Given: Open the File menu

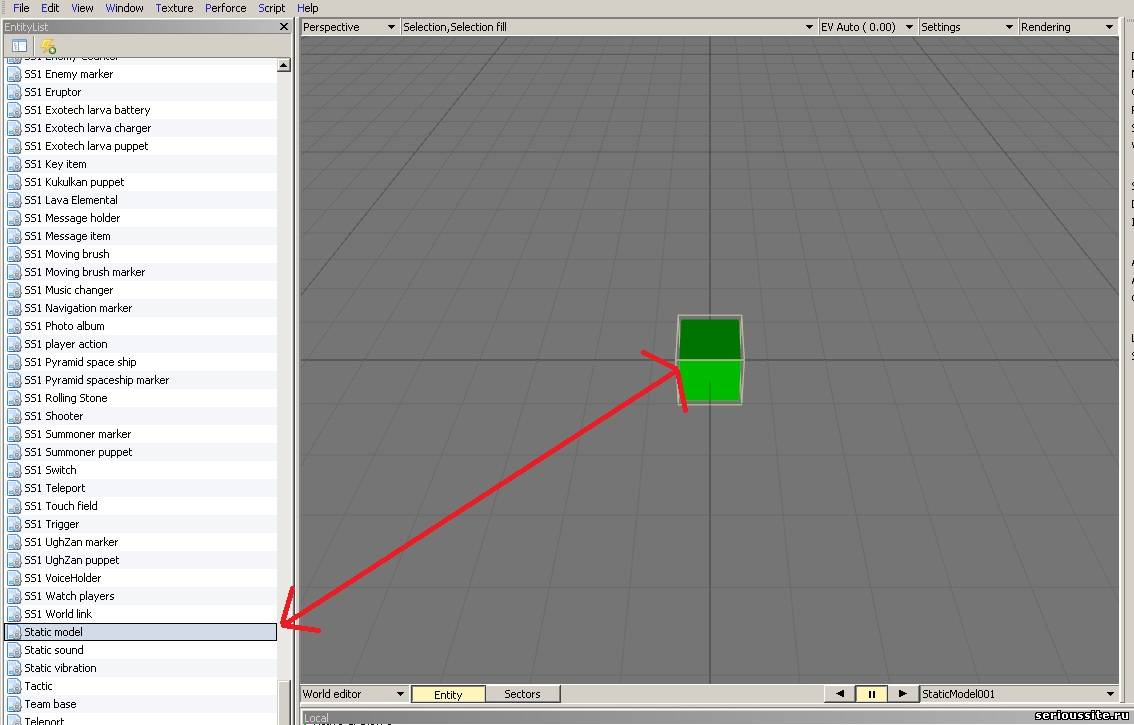Looking at the screenshot, I should point(22,8).
